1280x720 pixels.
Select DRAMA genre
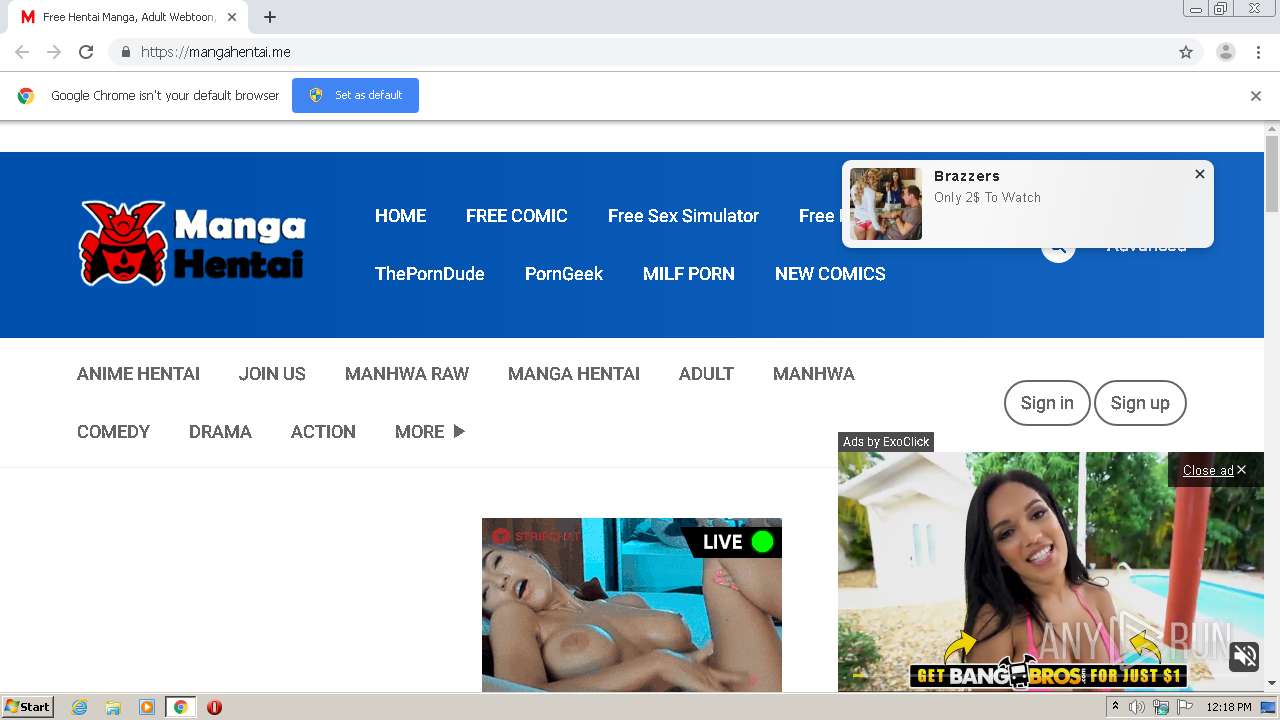pos(220,432)
